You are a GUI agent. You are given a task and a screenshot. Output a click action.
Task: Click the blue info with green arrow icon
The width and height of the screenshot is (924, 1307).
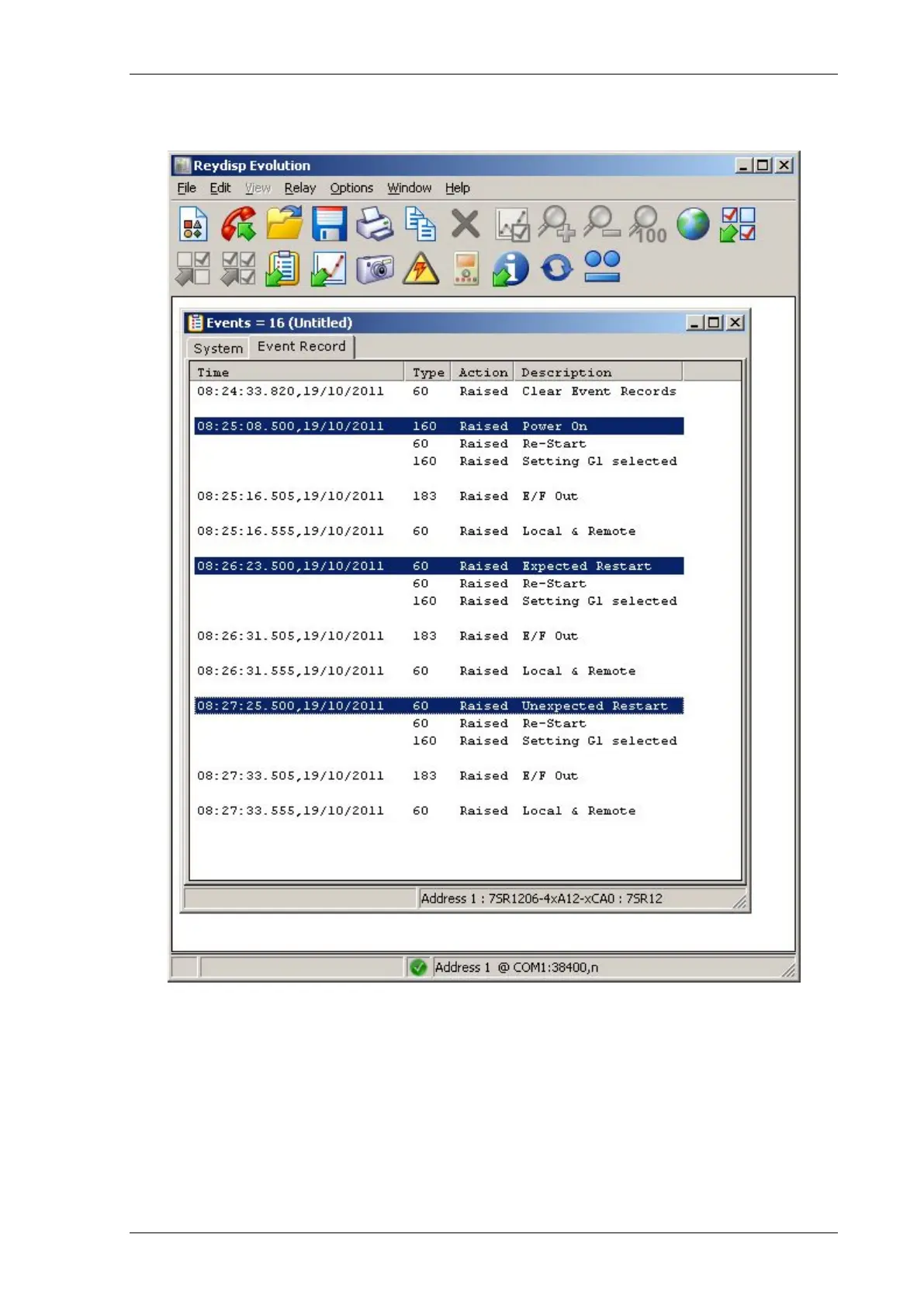(510, 269)
